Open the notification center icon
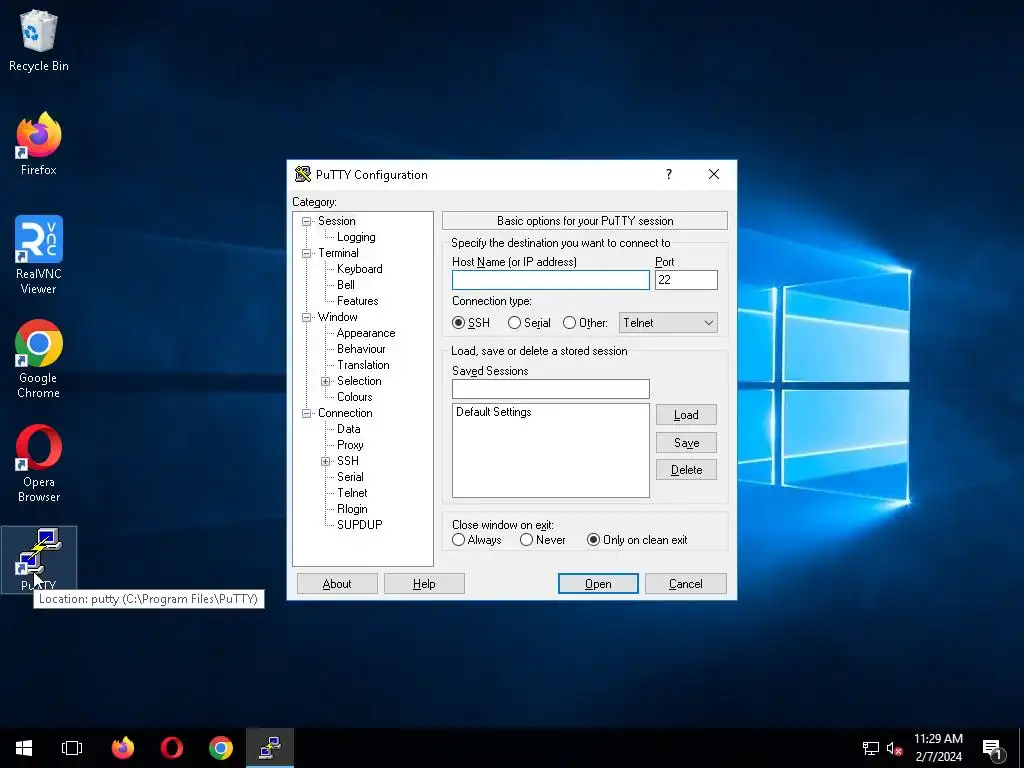This screenshot has width=1024, height=768. [992, 749]
